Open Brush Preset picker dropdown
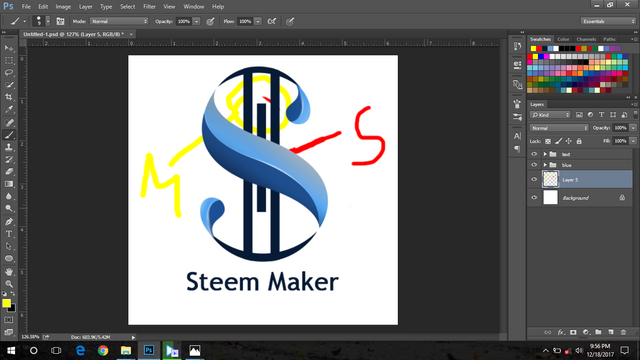 pyautogui.click(x=48, y=21)
